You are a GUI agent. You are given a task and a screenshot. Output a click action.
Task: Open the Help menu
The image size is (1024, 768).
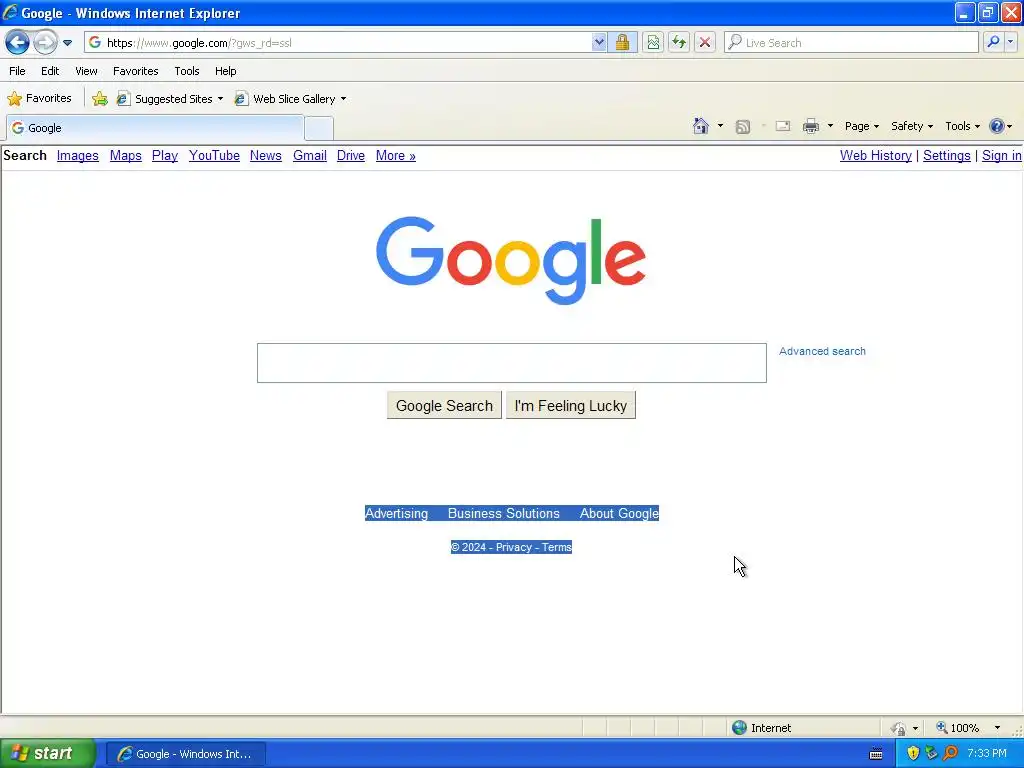[225, 71]
